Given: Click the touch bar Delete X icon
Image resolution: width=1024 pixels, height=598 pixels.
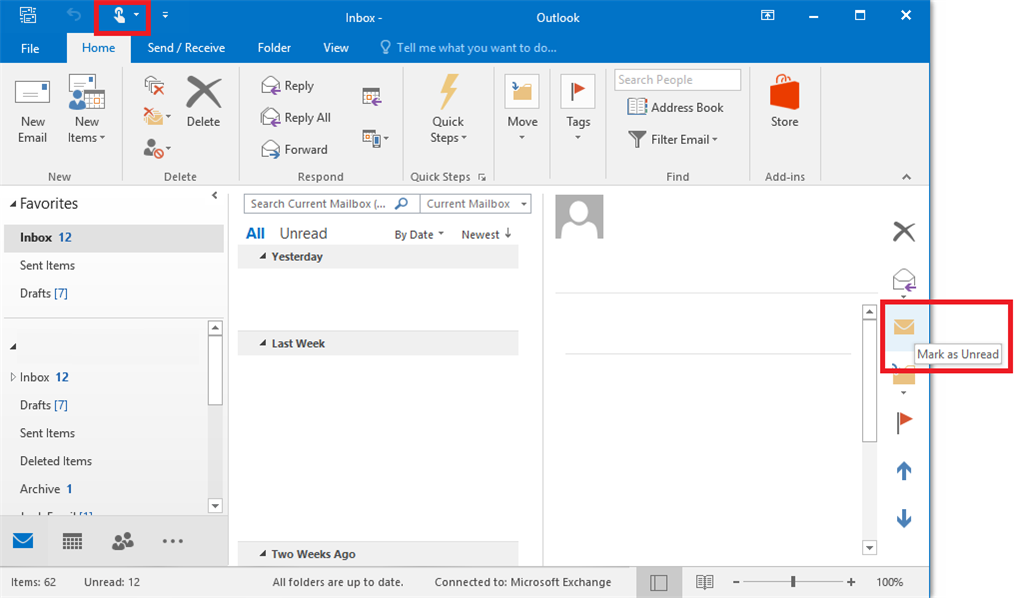Looking at the screenshot, I should pyautogui.click(x=904, y=231).
